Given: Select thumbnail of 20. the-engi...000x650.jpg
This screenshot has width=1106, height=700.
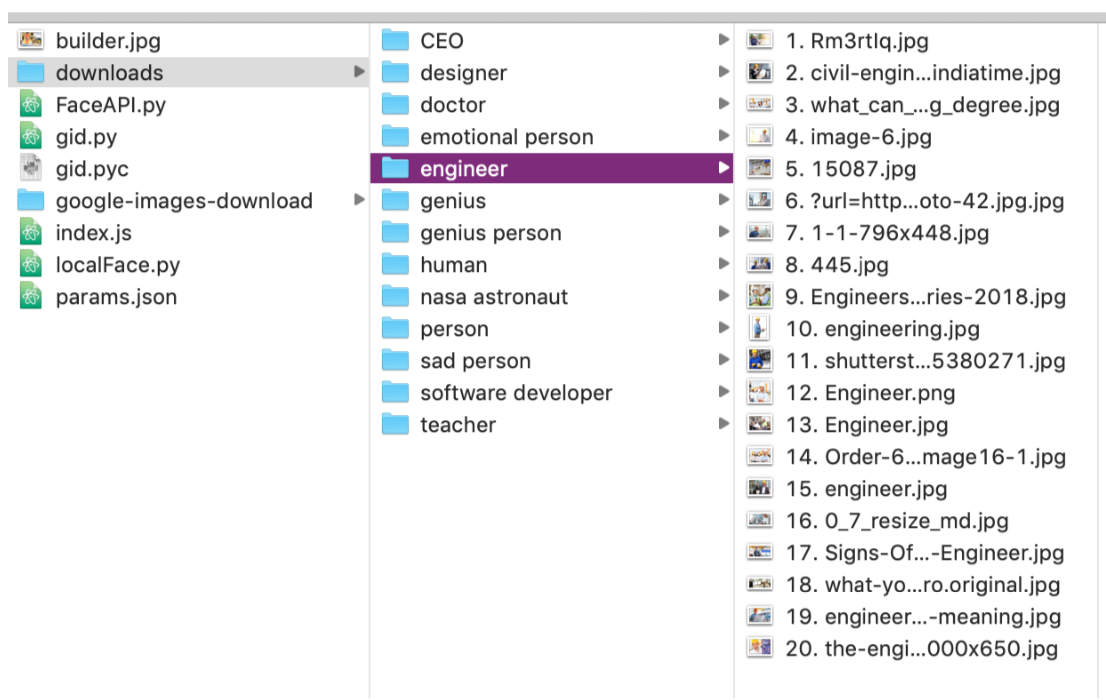Looking at the screenshot, I should tap(760, 648).
